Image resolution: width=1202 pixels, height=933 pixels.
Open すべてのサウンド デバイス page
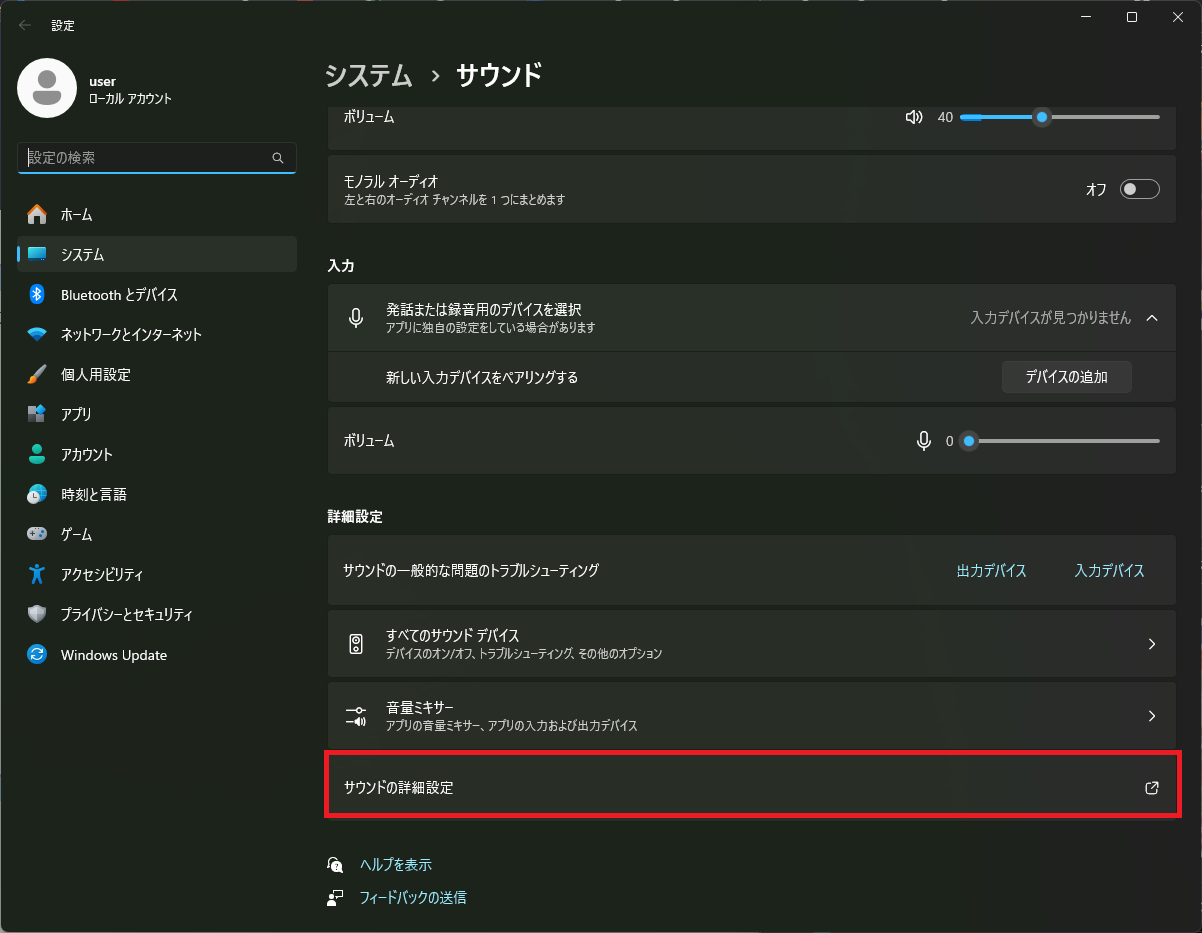point(751,643)
